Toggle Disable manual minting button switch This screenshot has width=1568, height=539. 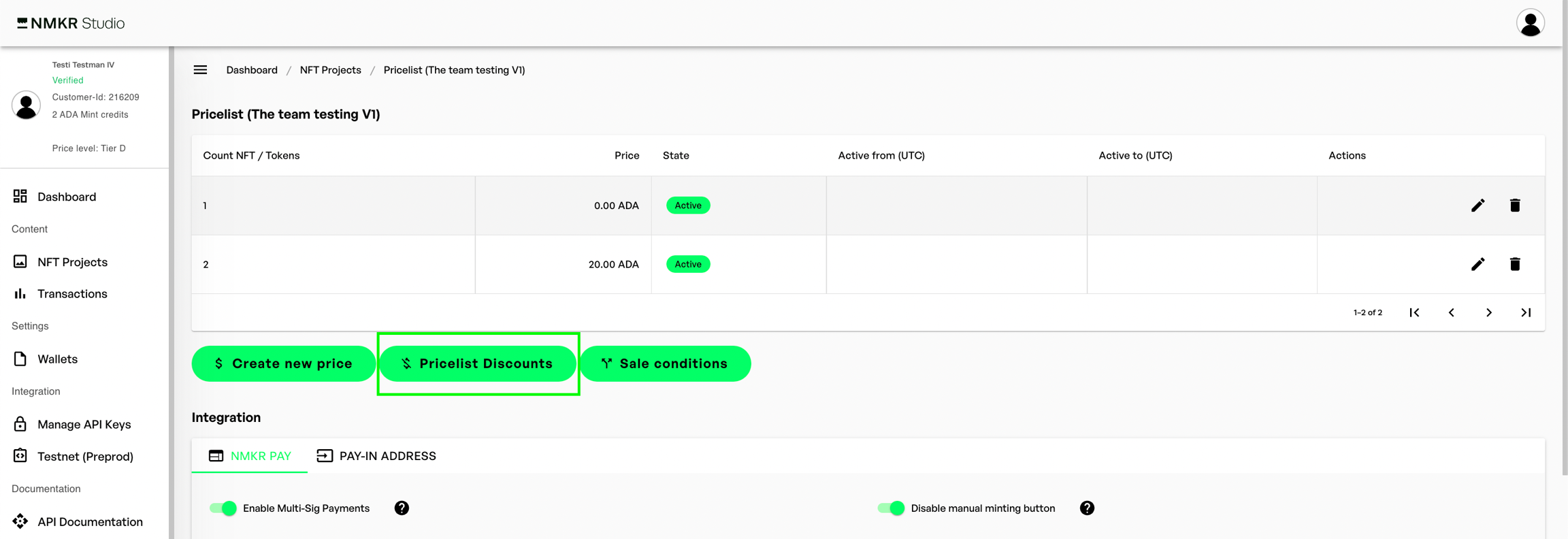891,508
